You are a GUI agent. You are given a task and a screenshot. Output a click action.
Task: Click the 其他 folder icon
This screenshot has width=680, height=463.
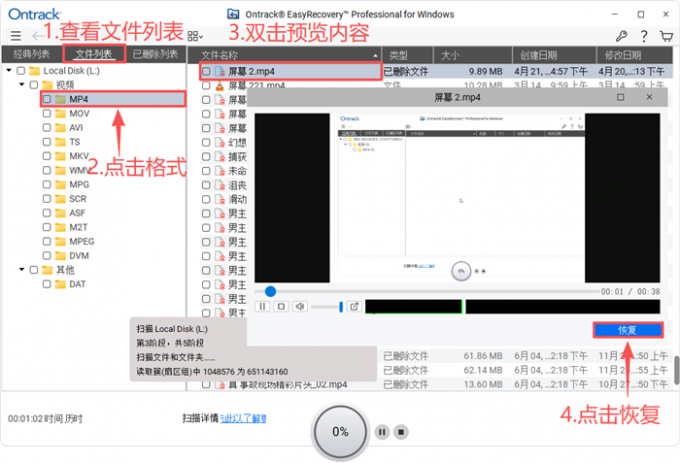[48, 270]
